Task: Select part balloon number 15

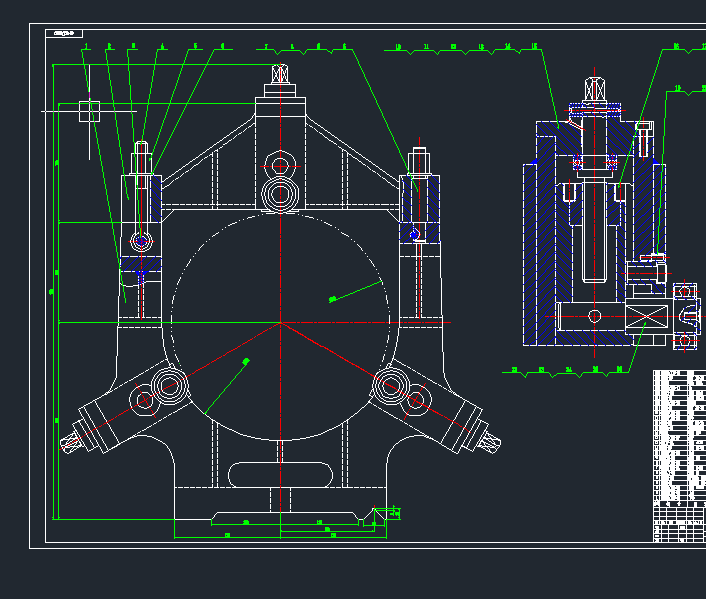Action: [534, 46]
